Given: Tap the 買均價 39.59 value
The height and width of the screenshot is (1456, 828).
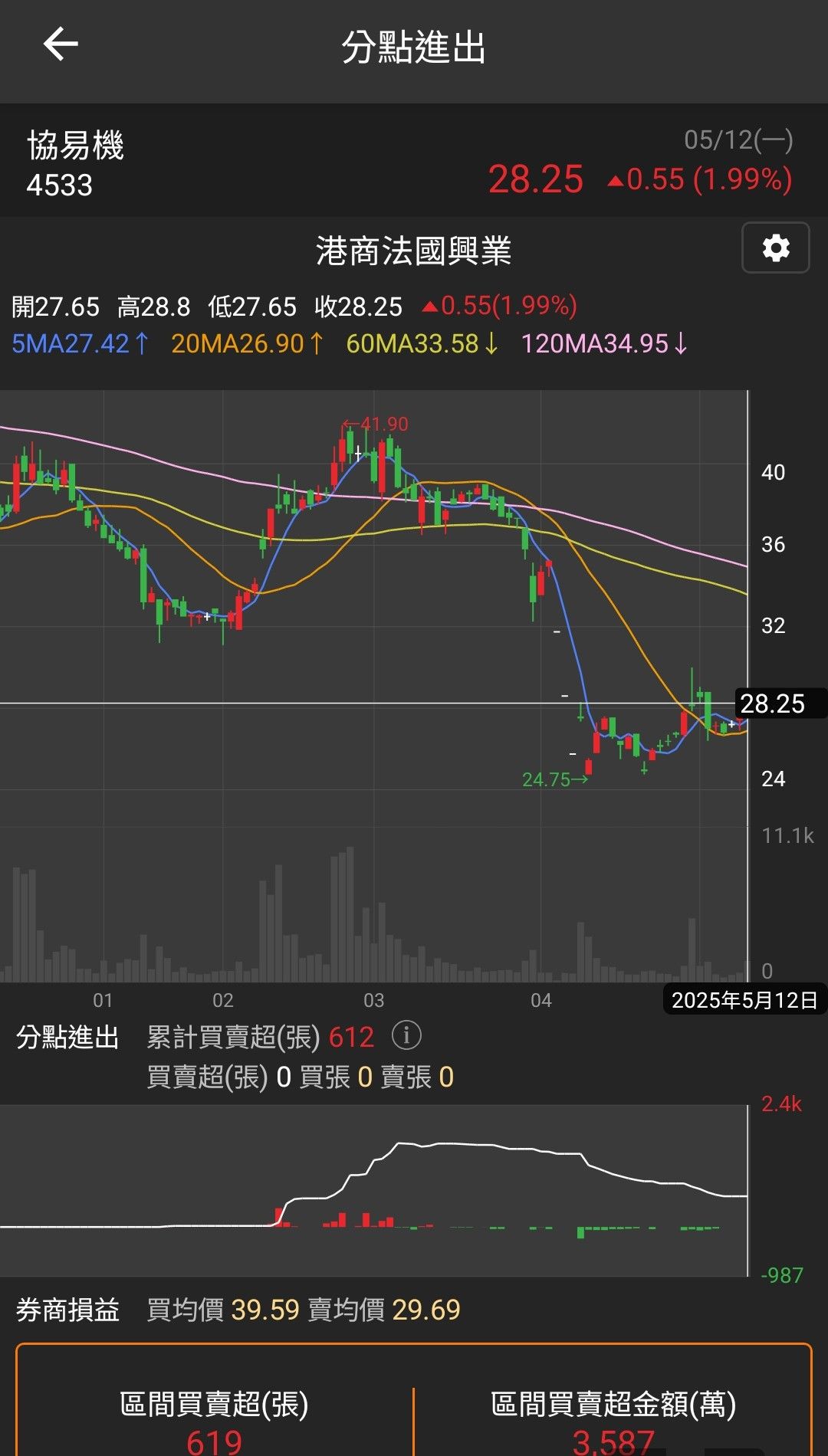Looking at the screenshot, I should tap(264, 1310).
